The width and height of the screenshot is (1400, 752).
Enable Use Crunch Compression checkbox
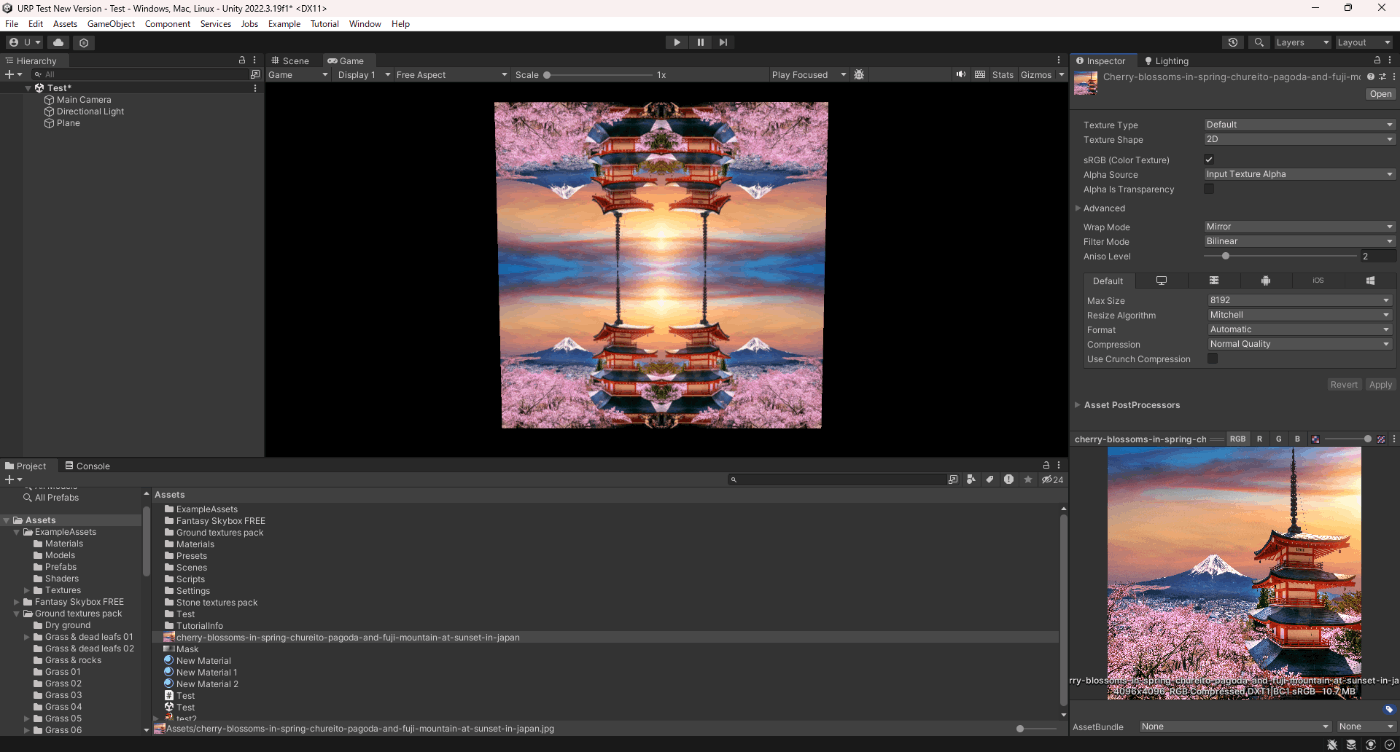pyautogui.click(x=1213, y=359)
